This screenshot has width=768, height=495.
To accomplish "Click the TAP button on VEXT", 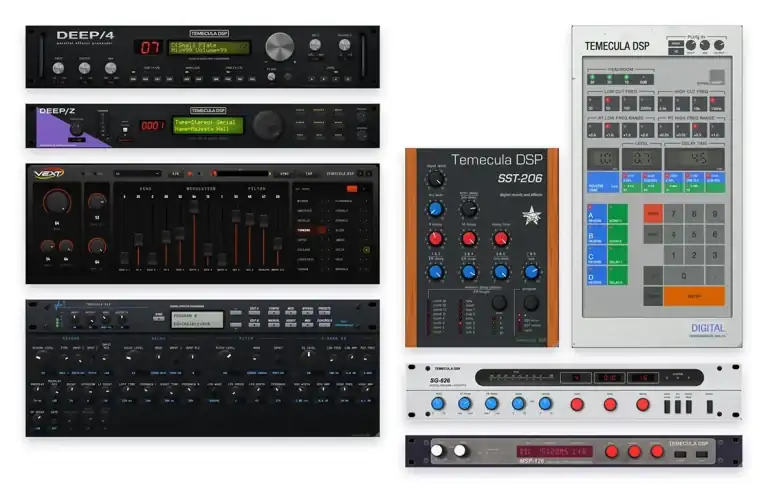I will coord(309,174).
